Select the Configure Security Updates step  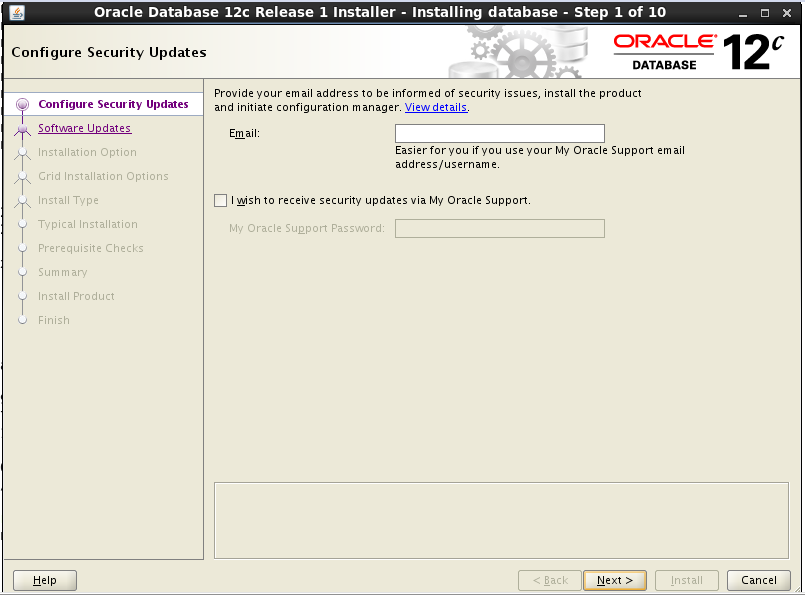pos(113,104)
